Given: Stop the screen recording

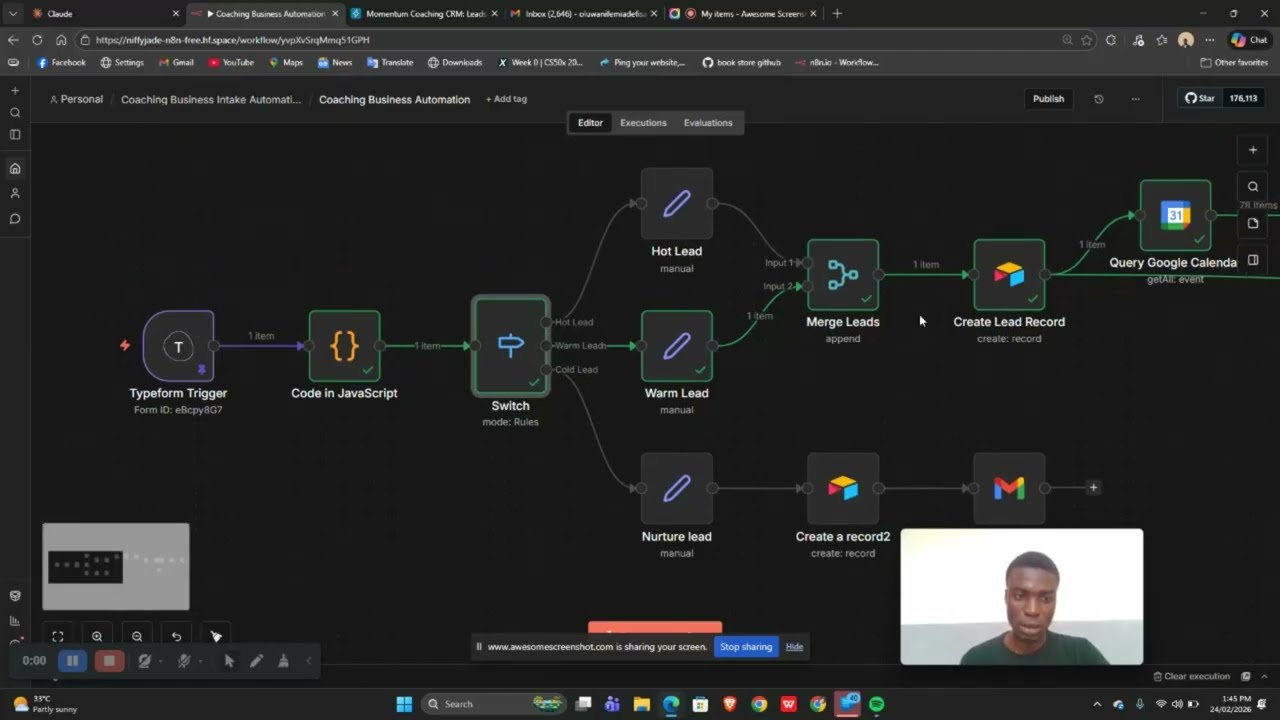Looking at the screenshot, I should [109, 660].
